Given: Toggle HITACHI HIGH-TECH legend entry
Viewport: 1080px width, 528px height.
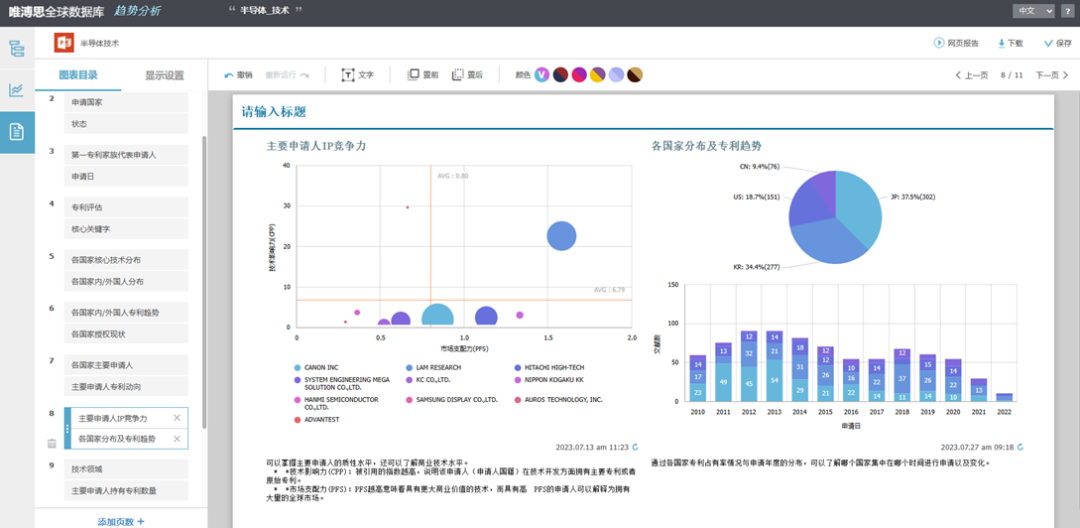Looking at the screenshot, I should [550, 368].
